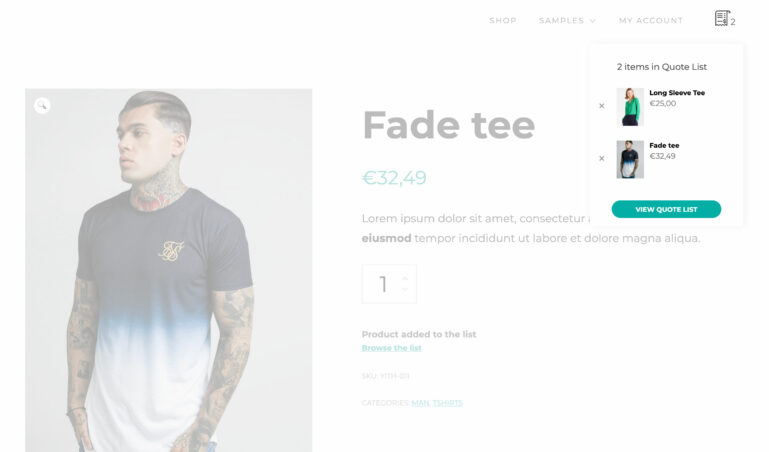This screenshot has width=769, height=452.
Task: Remove Fade tee from quote list
Action: 602,158
